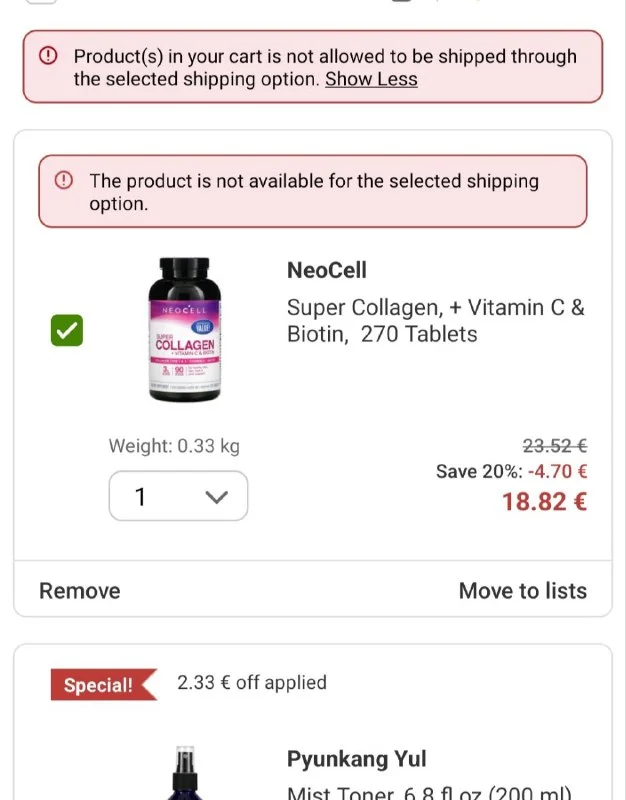The height and width of the screenshot is (800, 626).
Task: Uncheck the NeoCell Super Collagen checkbox
Action: click(67, 331)
